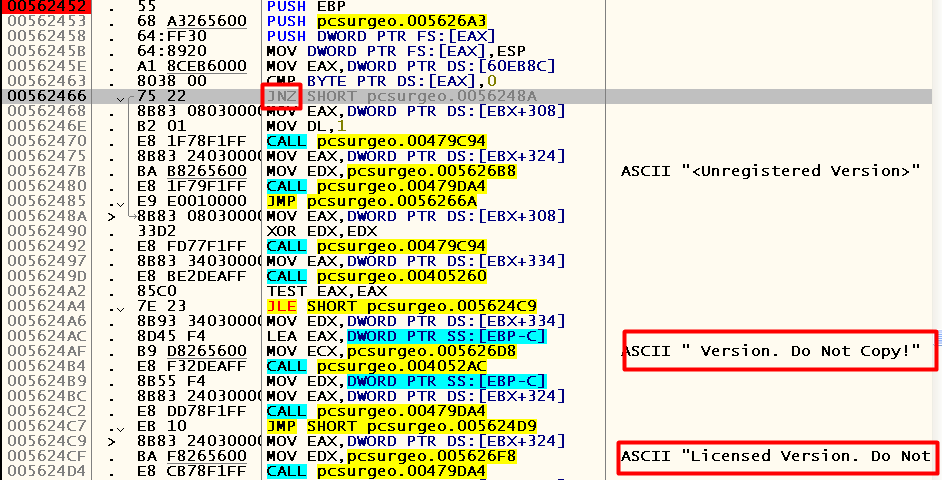Select JMP pcsurgeo.0056266A instruction
The width and height of the screenshot is (942, 480).
point(372,201)
